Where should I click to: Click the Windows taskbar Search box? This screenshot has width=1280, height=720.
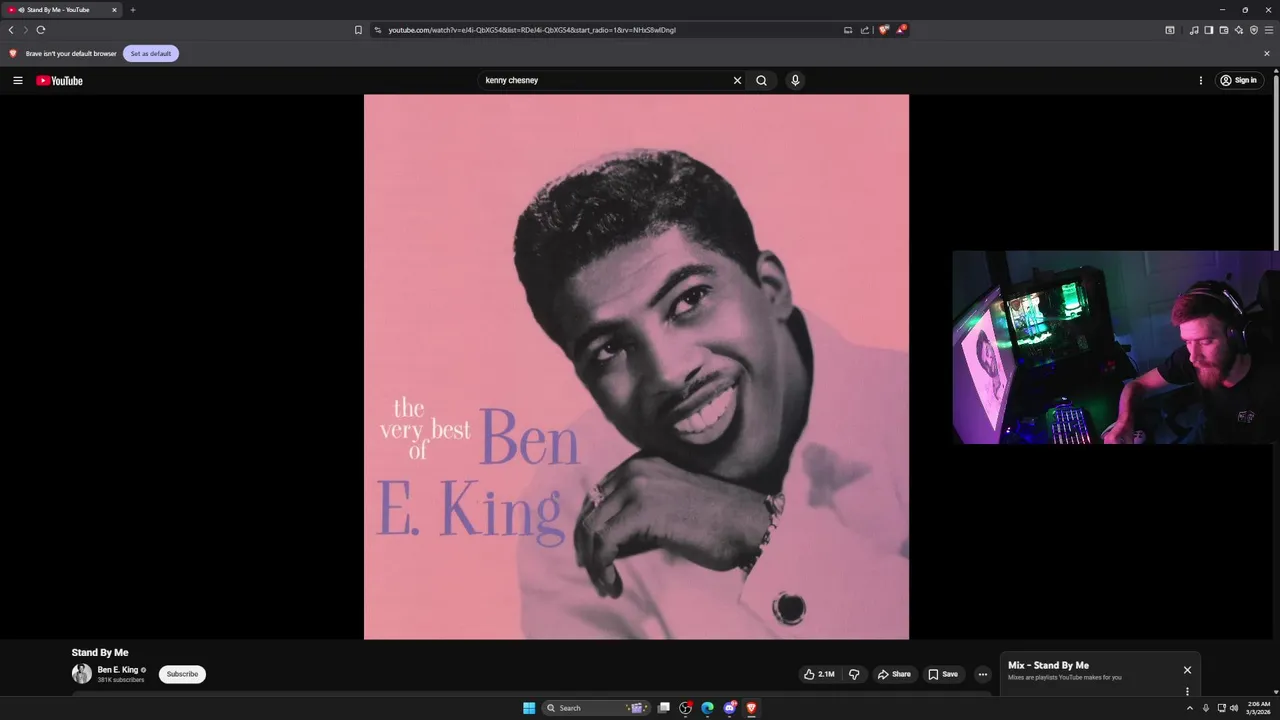click(x=597, y=708)
